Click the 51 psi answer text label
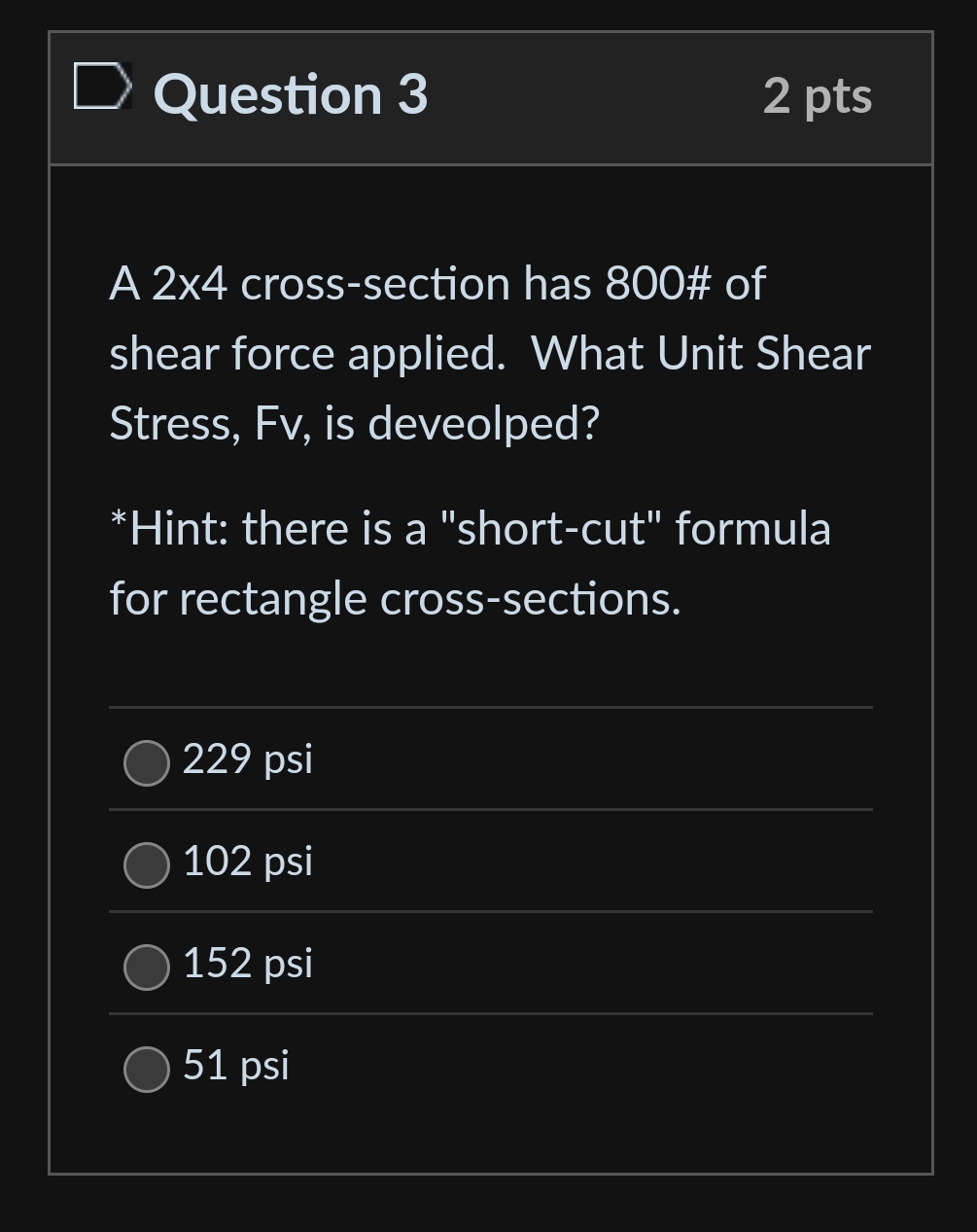 (x=235, y=1066)
